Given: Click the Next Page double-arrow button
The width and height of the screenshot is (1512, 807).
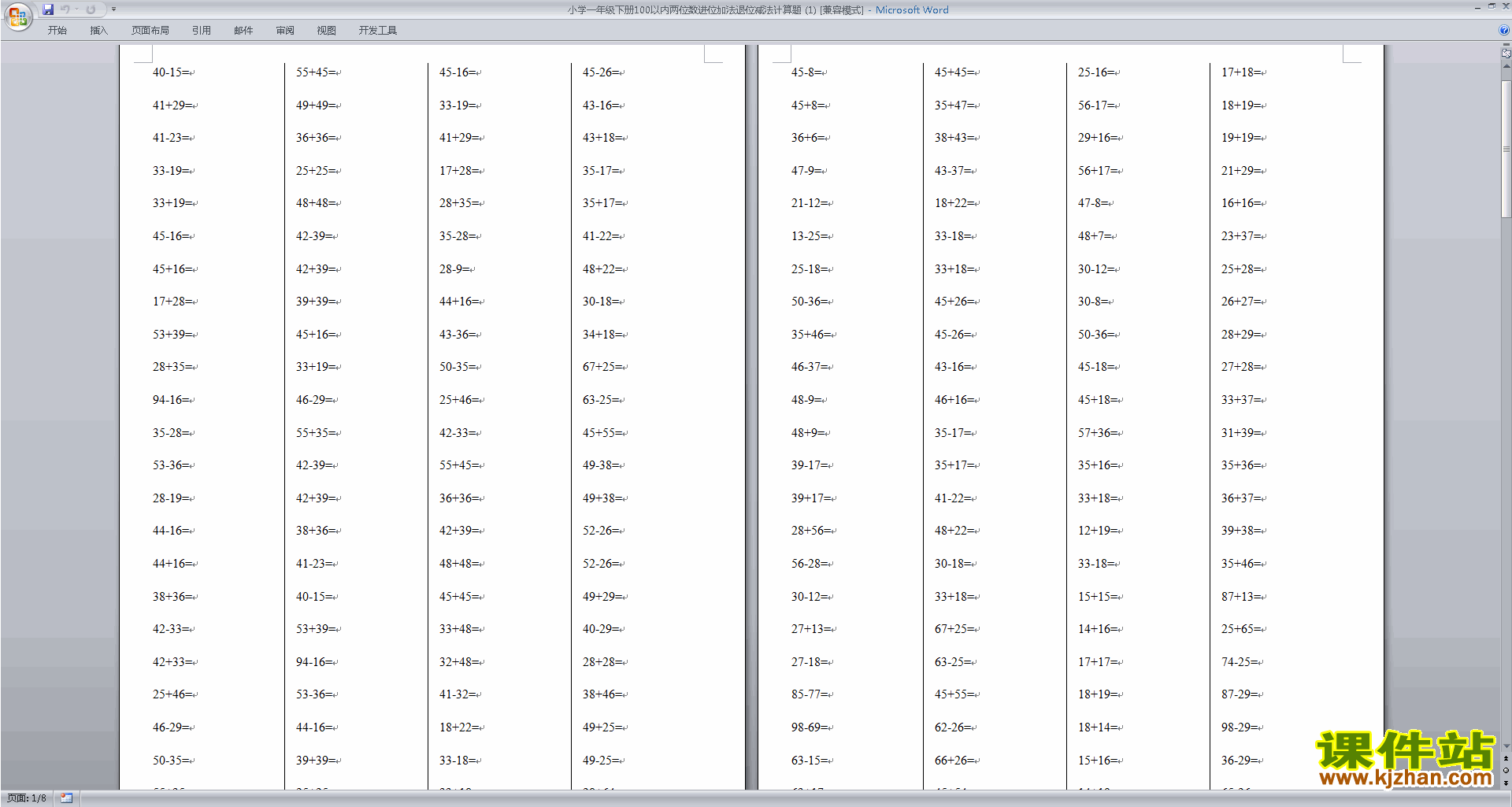Looking at the screenshot, I should pyautogui.click(x=1506, y=783).
